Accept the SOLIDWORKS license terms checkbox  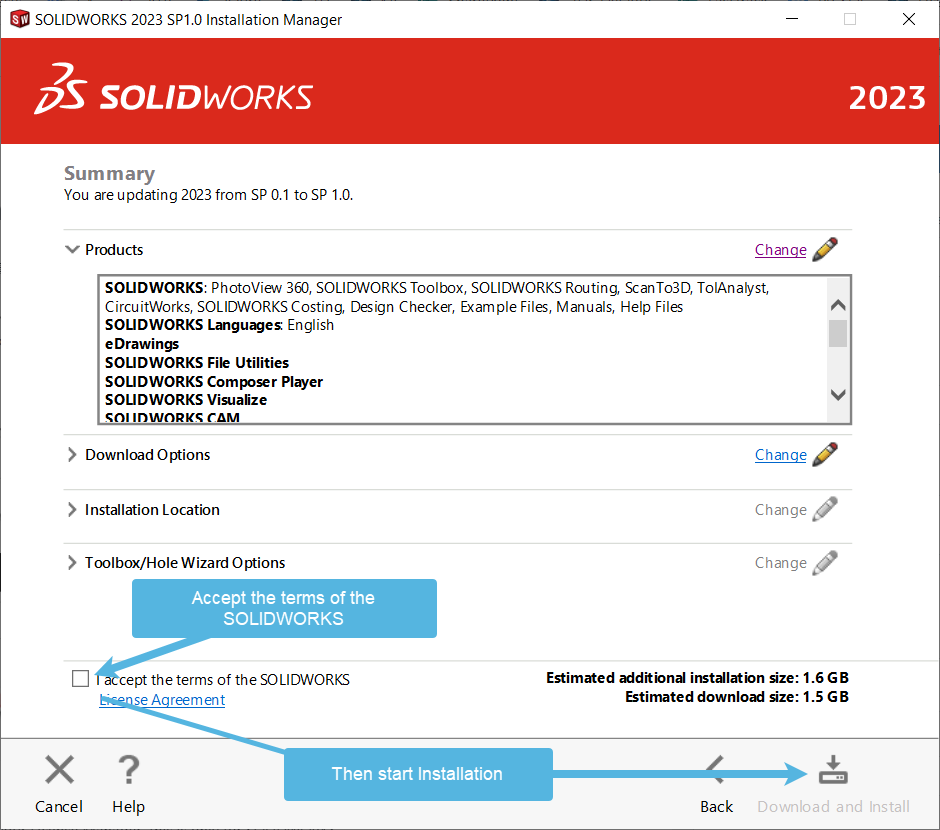(x=80, y=678)
